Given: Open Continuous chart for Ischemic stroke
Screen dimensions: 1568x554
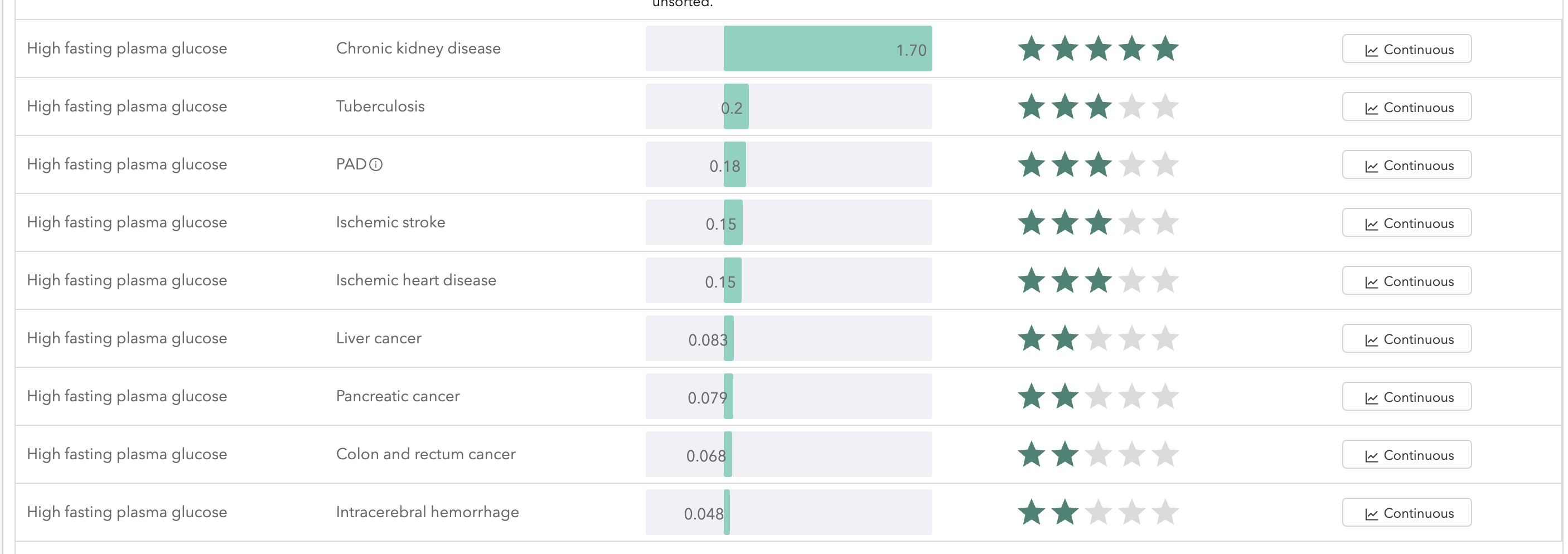Looking at the screenshot, I should [1406, 222].
